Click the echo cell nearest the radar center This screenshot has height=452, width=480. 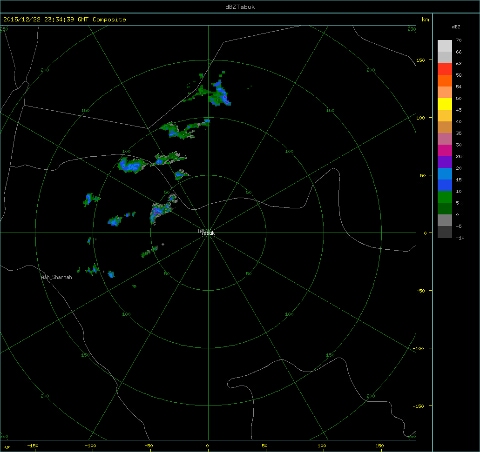click(163, 209)
